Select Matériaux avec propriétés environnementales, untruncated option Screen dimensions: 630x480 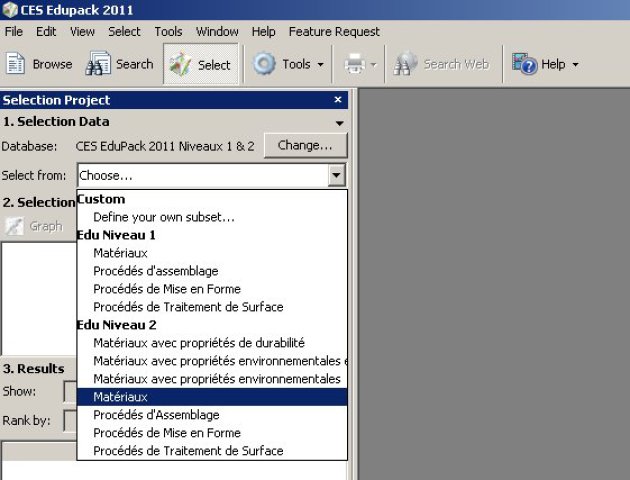coord(212,379)
